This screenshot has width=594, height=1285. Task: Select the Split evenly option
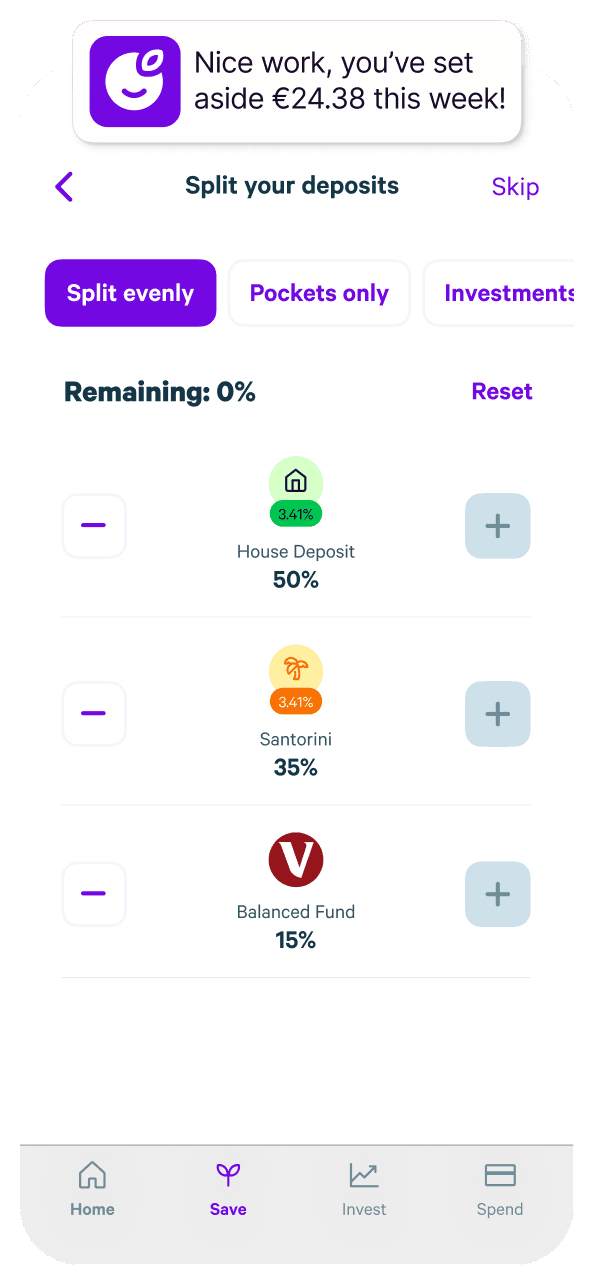[130, 292]
